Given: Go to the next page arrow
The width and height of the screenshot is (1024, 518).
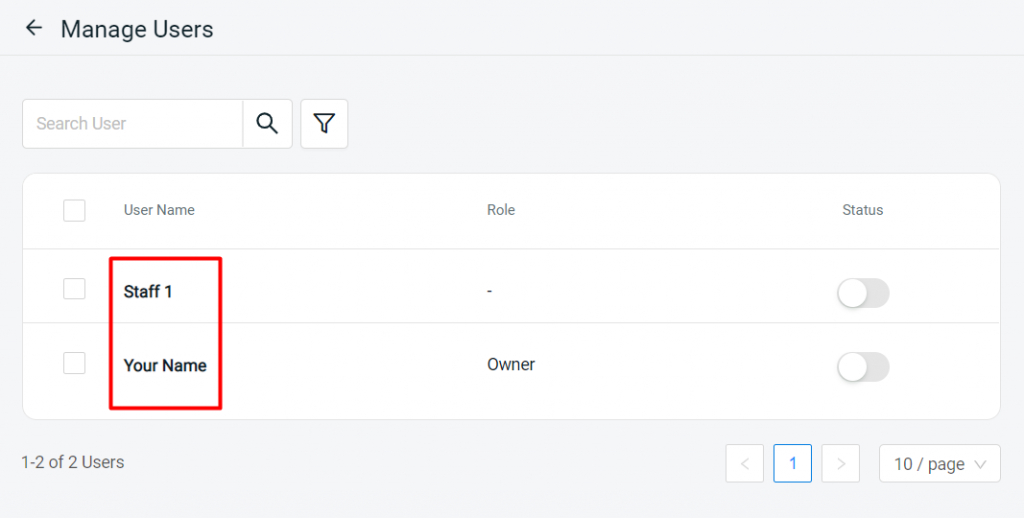Looking at the screenshot, I should coord(840,463).
